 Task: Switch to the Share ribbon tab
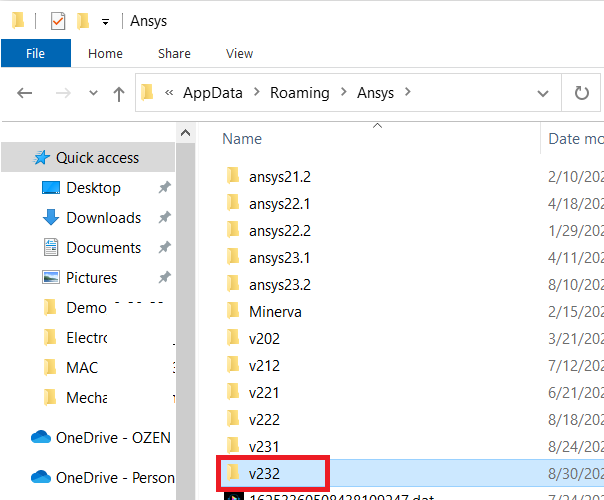pyautogui.click(x=174, y=53)
